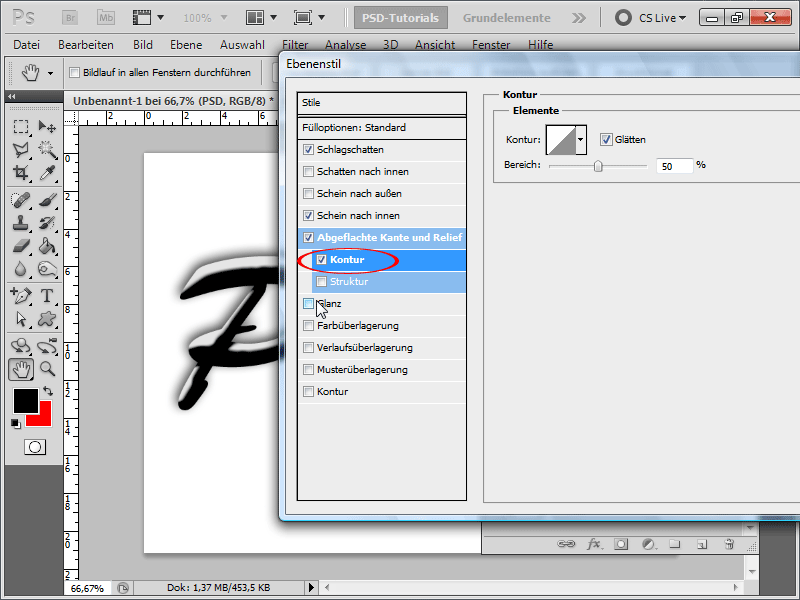The image size is (800, 600).
Task: Select the 3D Camera Orbit tool
Action: tap(47, 346)
